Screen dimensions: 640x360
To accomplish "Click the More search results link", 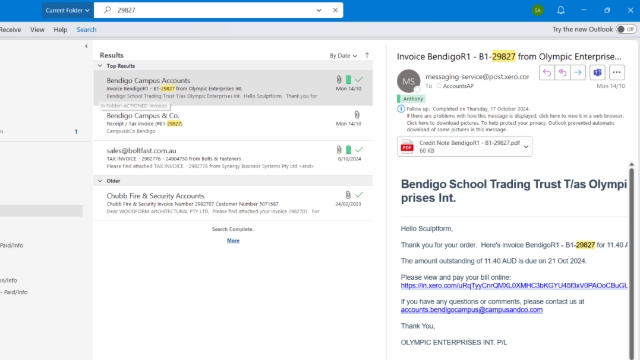I will click(233, 240).
